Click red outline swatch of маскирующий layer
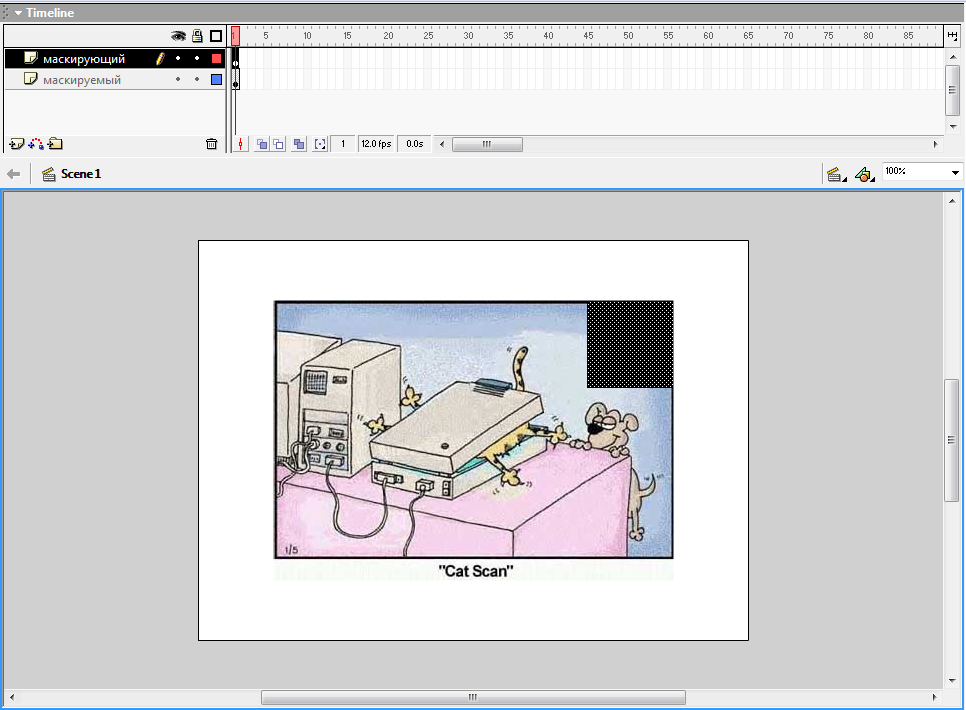This screenshot has width=966, height=710. pyautogui.click(x=216, y=59)
